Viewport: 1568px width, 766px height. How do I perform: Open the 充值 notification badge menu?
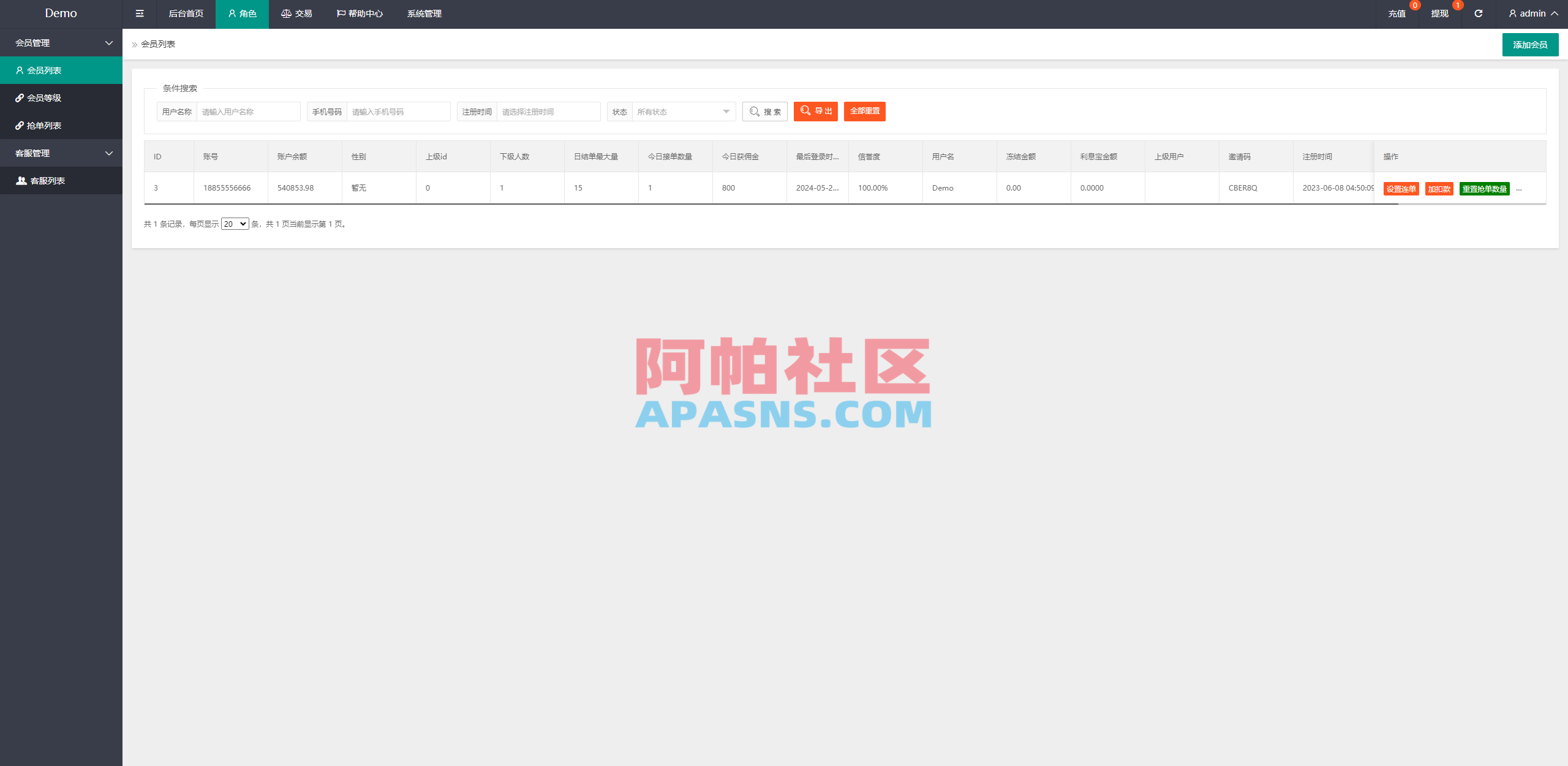[x=1398, y=13]
